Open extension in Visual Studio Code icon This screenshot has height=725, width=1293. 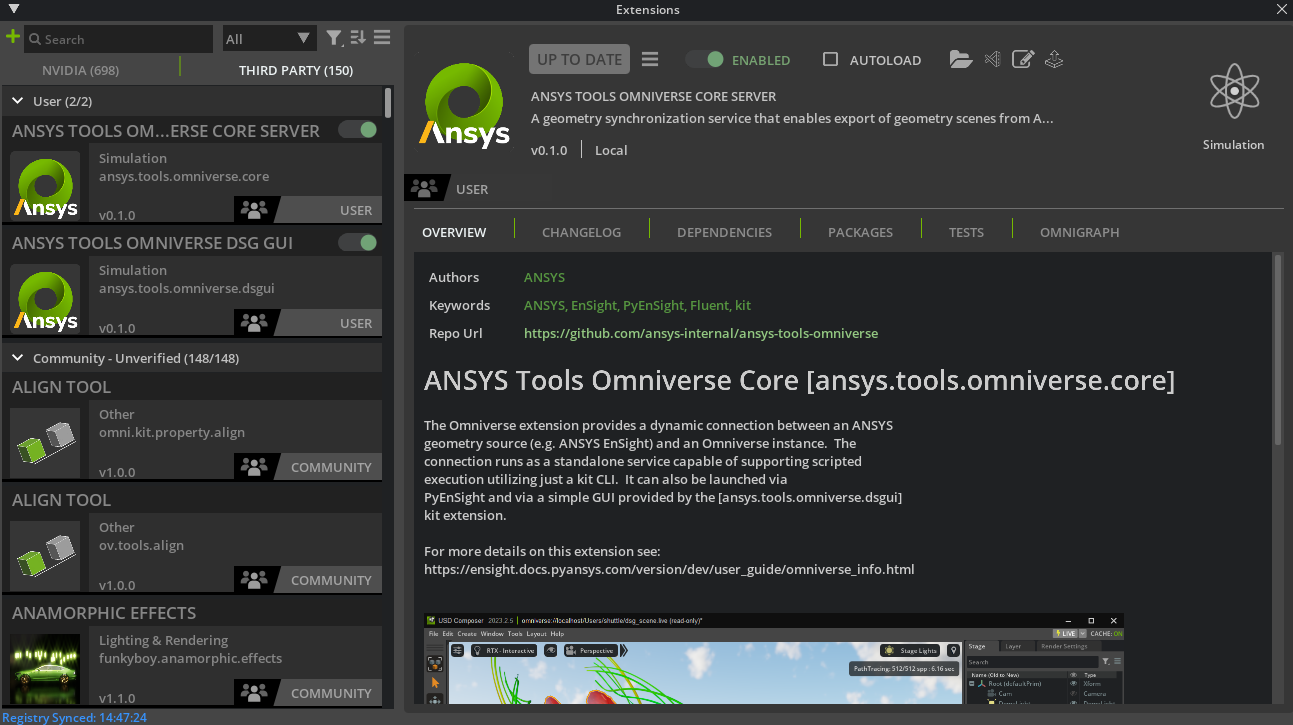click(x=992, y=59)
